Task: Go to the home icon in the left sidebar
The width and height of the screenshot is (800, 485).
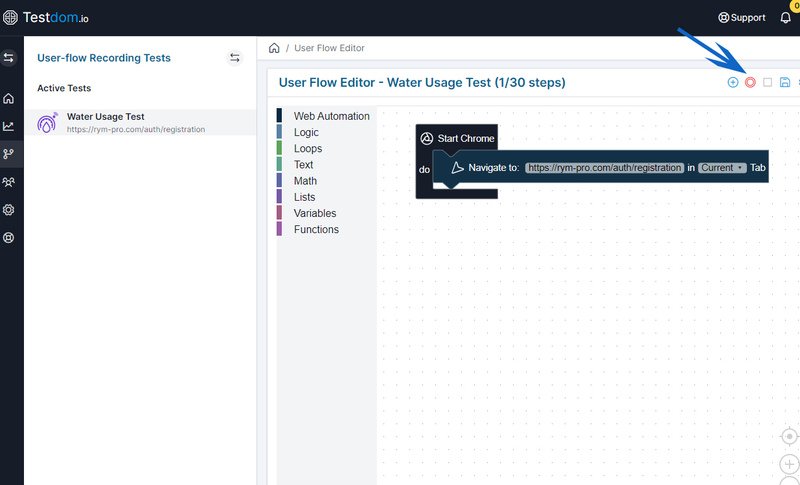Action: coord(9,99)
